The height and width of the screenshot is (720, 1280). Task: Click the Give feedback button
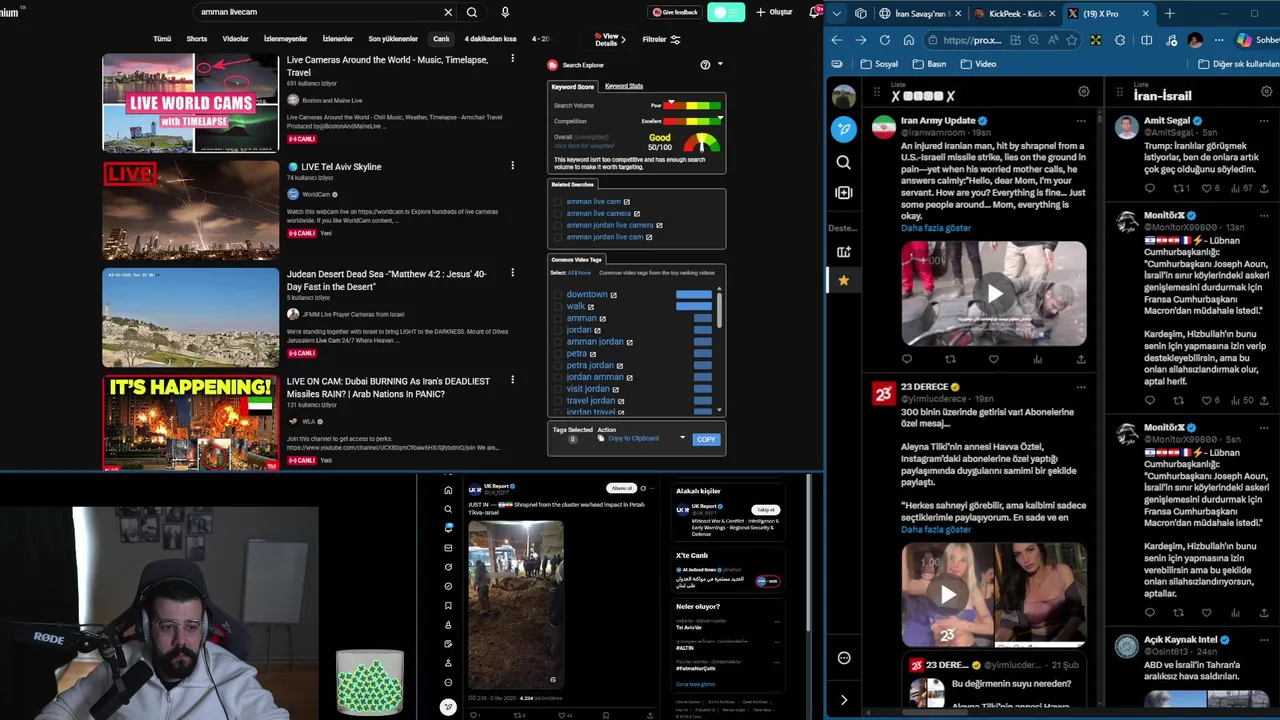[x=675, y=12]
